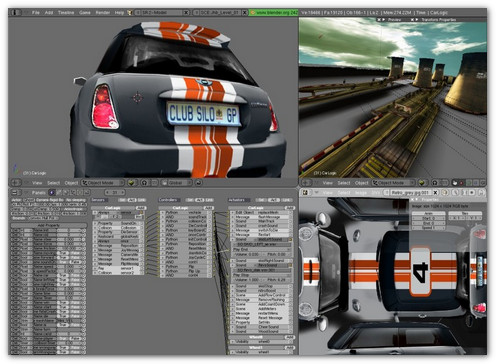This screenshot has width=496, height=364.
Task: Open the Timeline menu
Action: click(66, 12)
